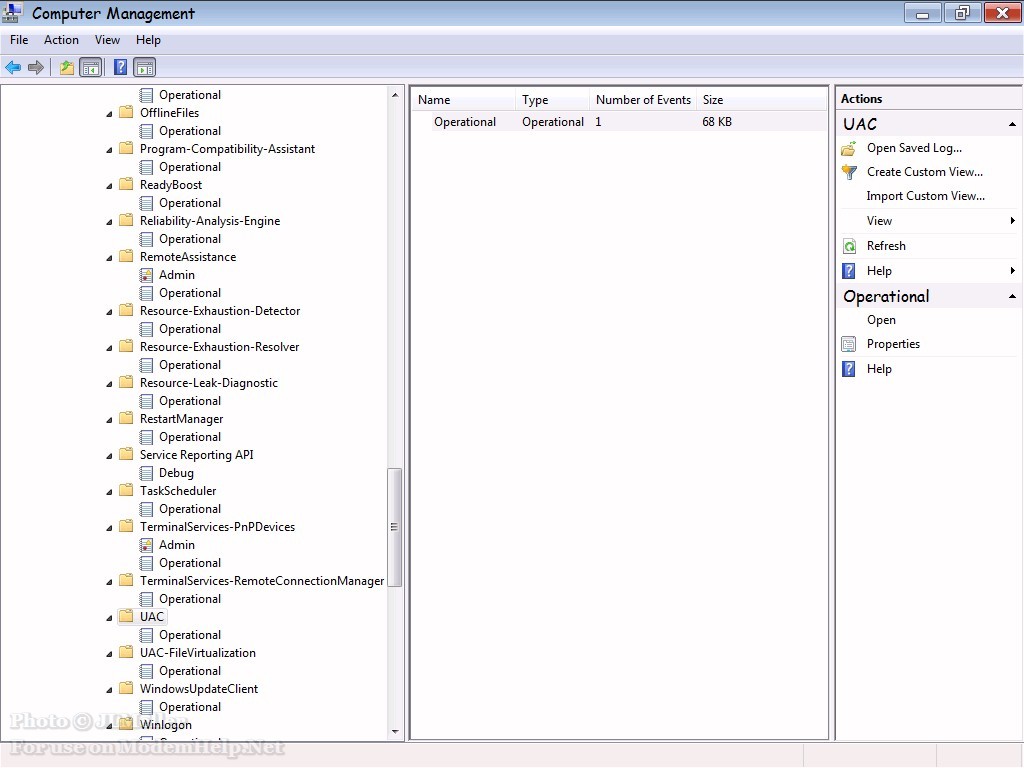Select Operational under WindowsUpdateClient
Image resolution: width=1024 pixels, height=768 pixels.
point(190,707)
